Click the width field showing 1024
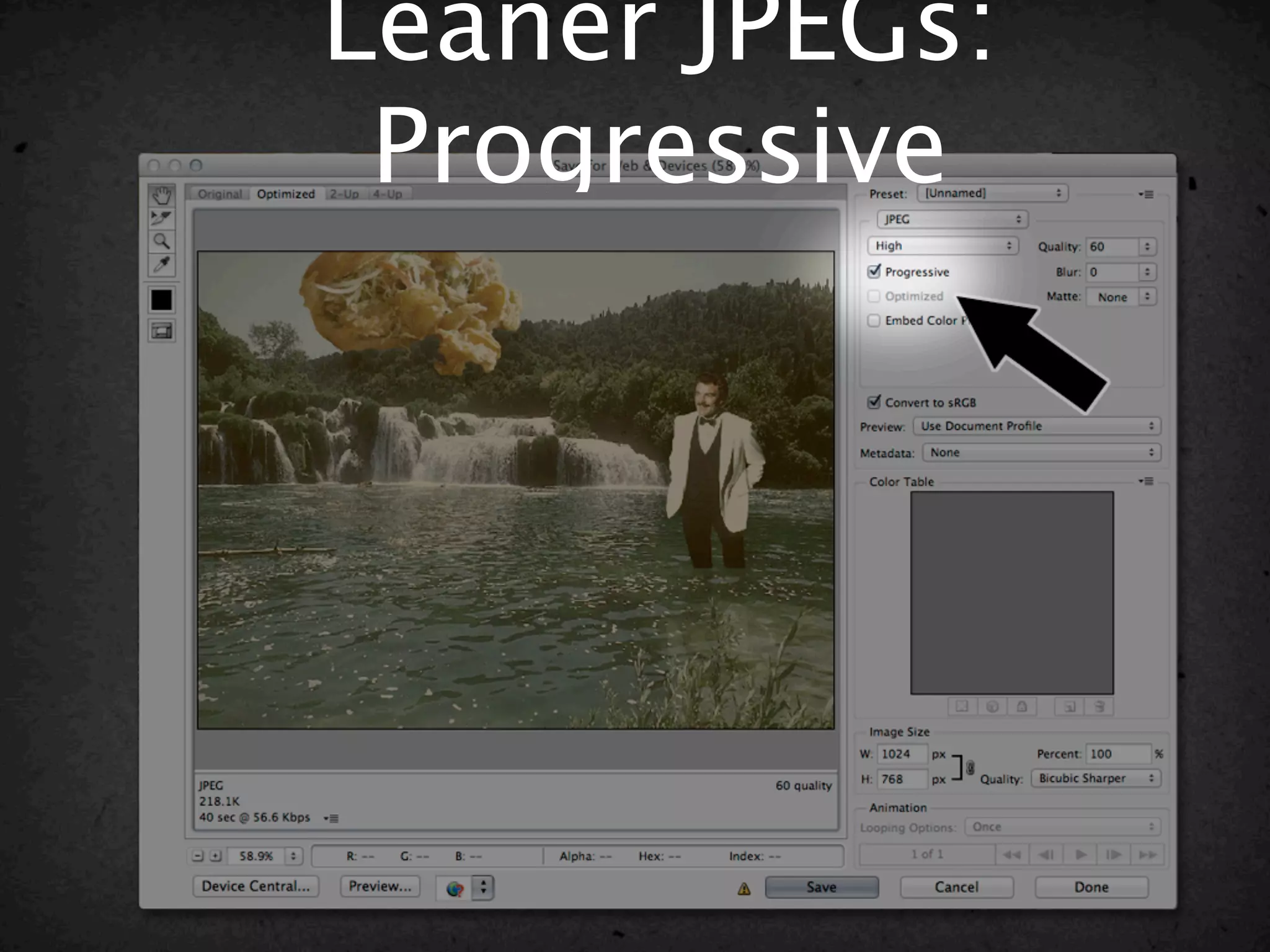 (902, 754)
